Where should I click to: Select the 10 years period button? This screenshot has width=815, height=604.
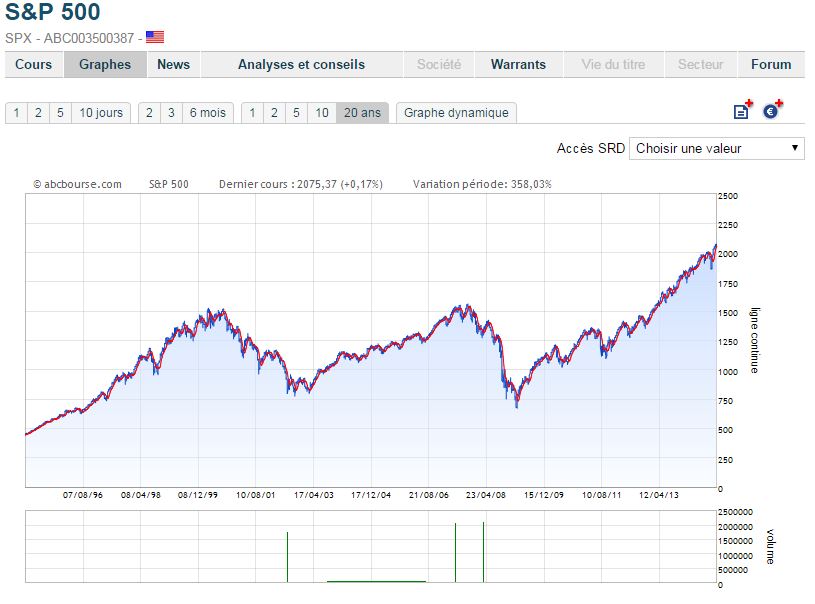point(322,113)
